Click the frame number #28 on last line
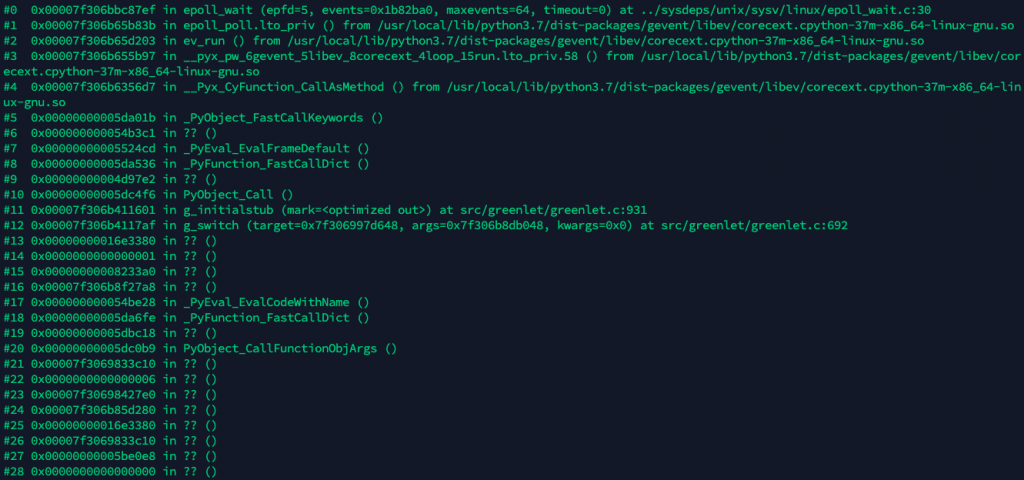 click(14, 471)
